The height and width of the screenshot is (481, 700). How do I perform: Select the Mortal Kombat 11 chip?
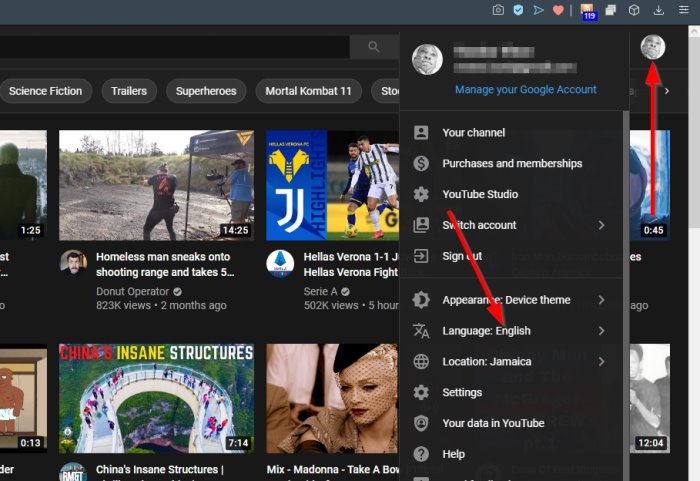[308, 91]
